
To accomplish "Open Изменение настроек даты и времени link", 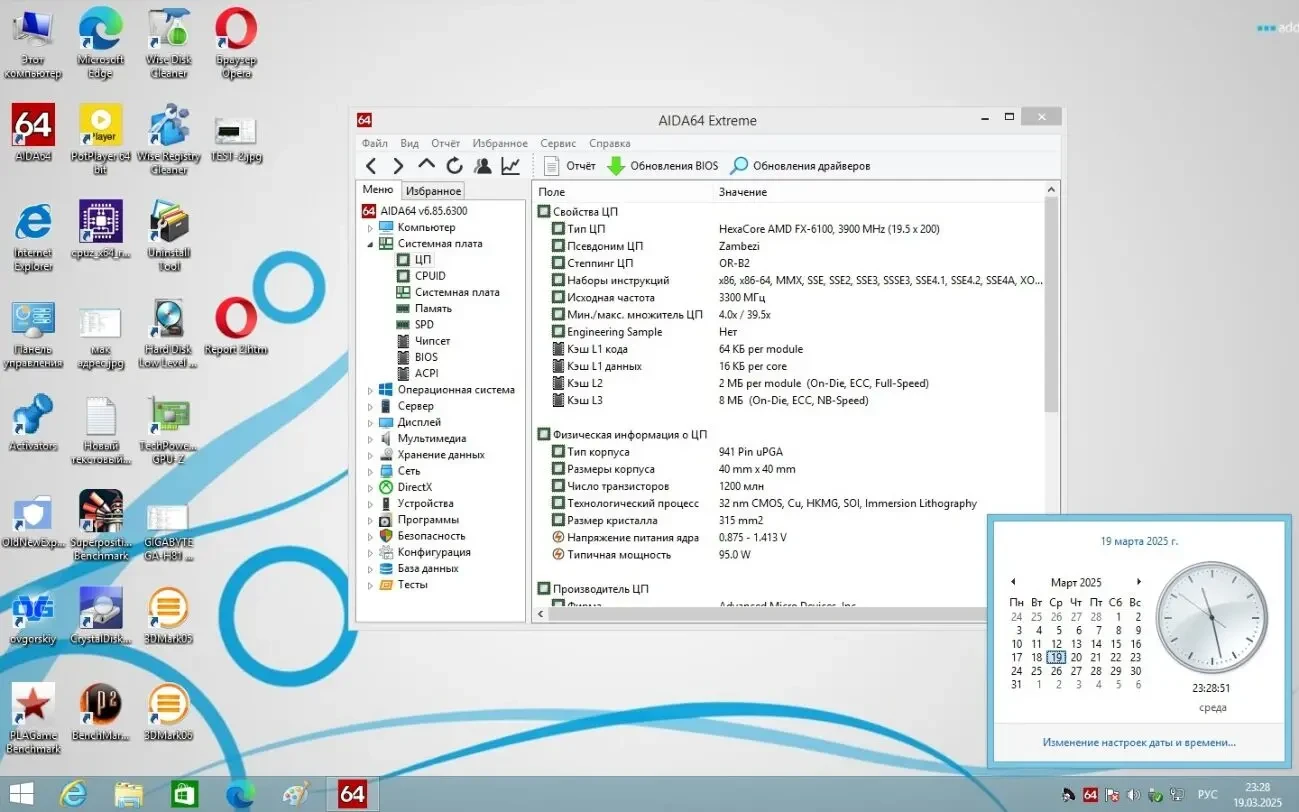I will coord(1139,743).
